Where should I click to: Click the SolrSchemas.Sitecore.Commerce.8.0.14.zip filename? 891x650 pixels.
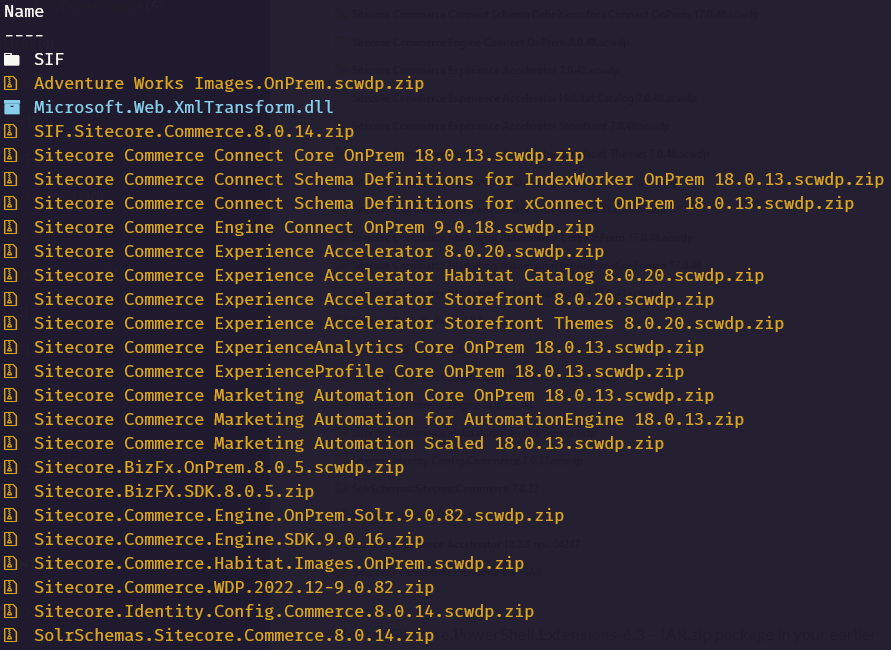coord(234,635)
